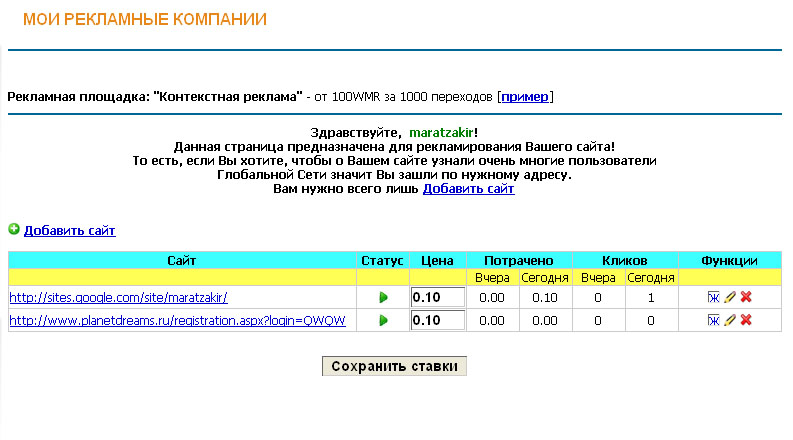This screenshot has height=440, width=793.
Task: Select spent-today value 0.10 in sites.google.com row
Action: (x=545, y=298)
